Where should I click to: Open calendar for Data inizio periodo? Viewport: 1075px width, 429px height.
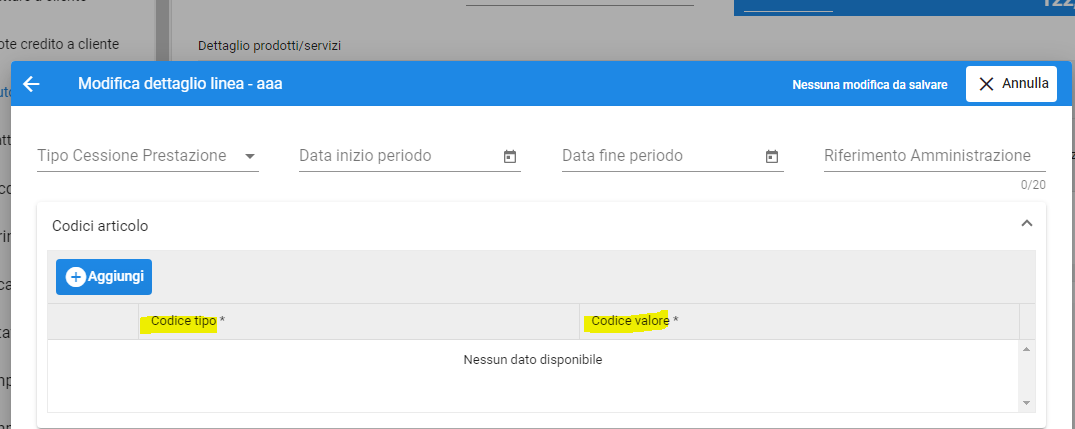coord(509,156)
